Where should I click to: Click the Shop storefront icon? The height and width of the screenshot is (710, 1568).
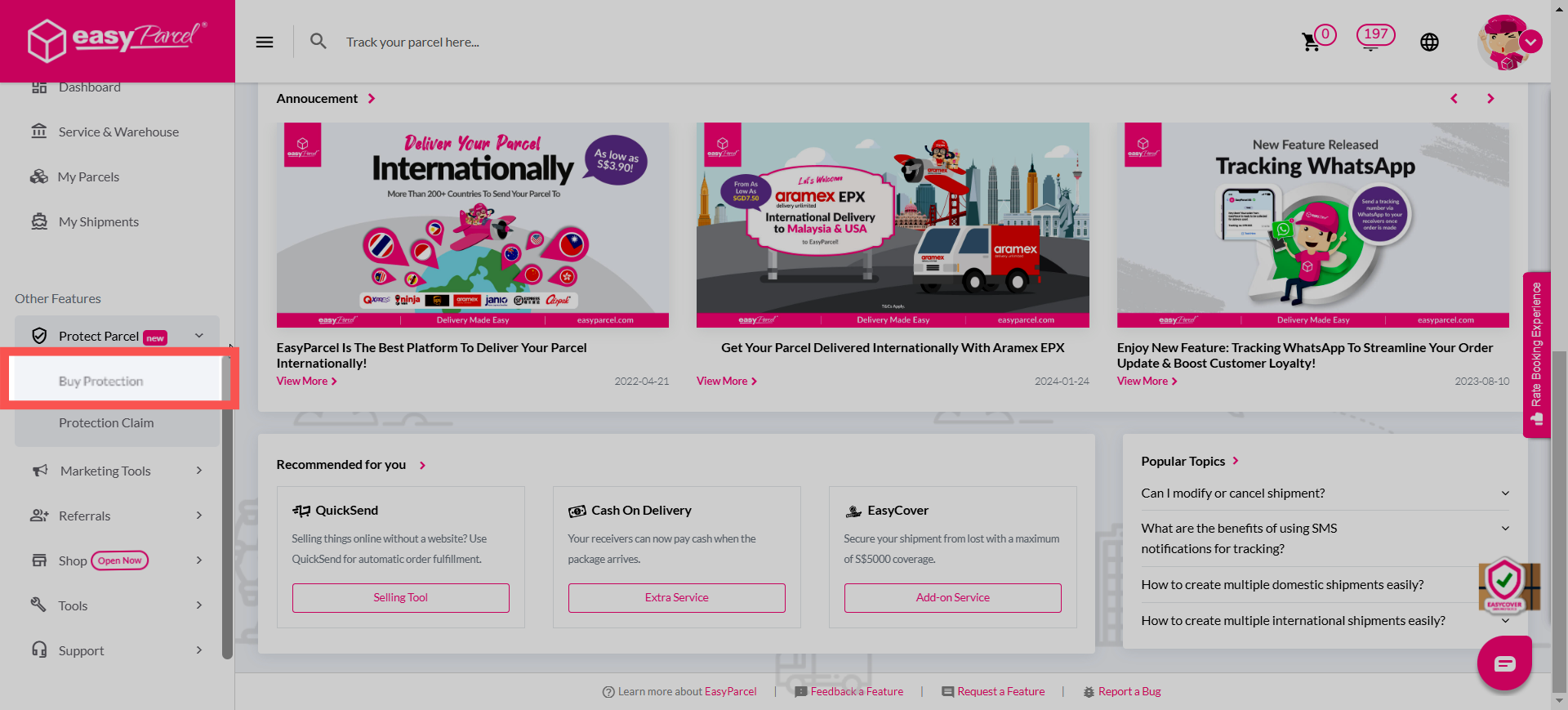[x=39, y=560]
